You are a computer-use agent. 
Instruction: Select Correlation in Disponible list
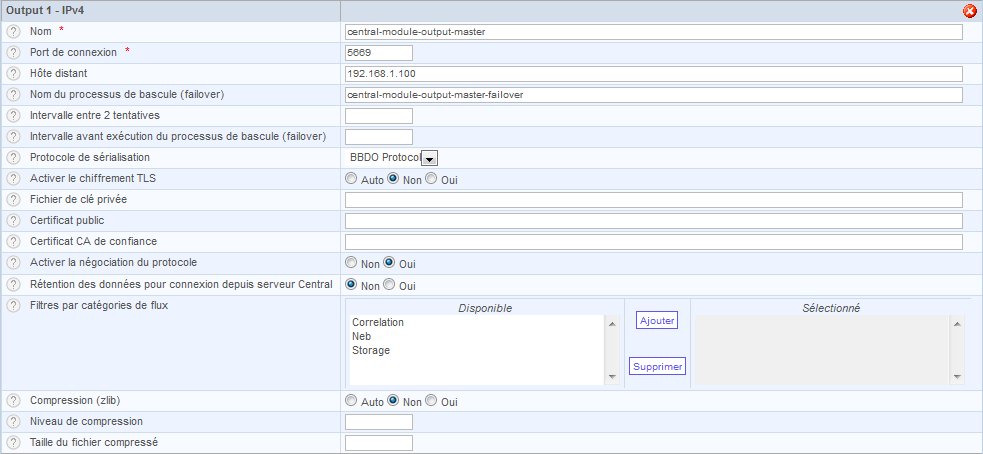[378, 322]
